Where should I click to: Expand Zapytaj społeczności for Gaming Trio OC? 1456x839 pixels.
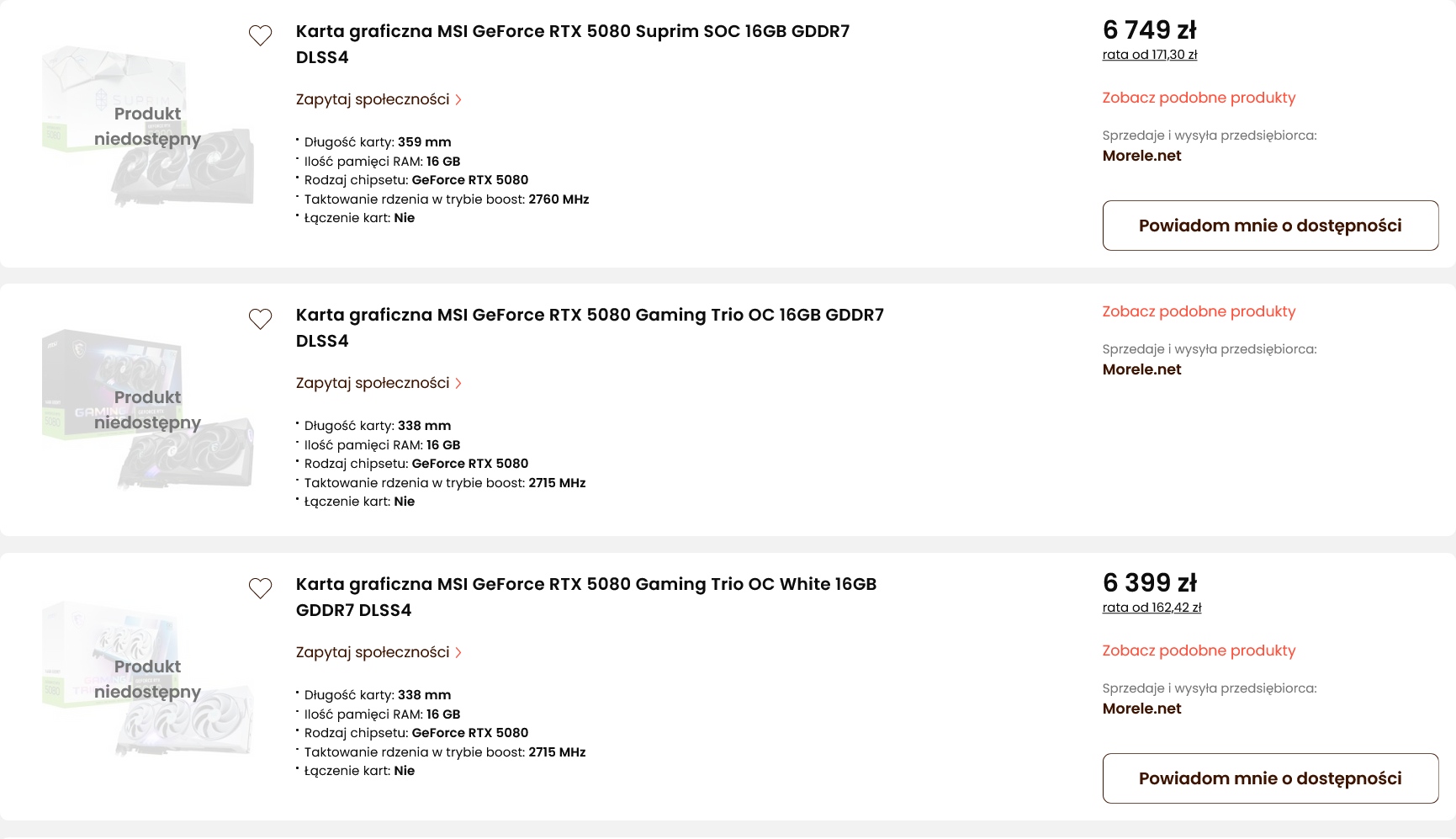coord(379,383)
